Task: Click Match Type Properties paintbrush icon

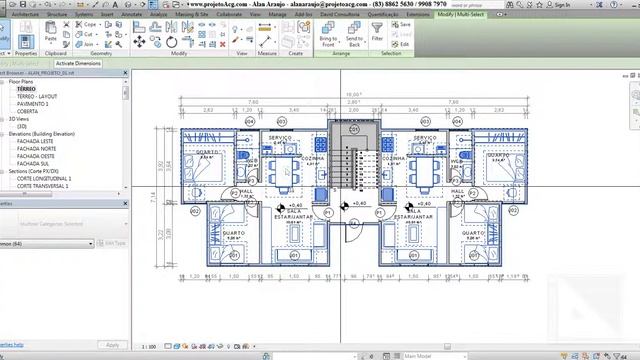Action: coord(67,44)
